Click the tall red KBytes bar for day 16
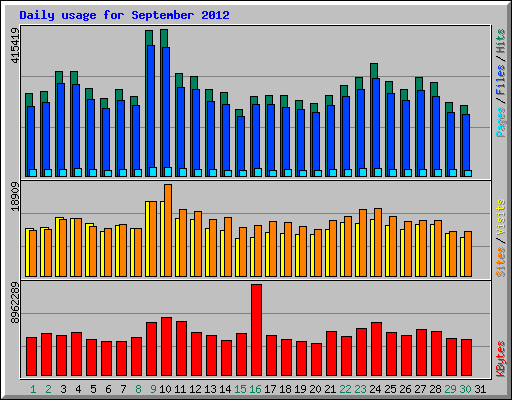512x400 pixels. tap(256, 330)
